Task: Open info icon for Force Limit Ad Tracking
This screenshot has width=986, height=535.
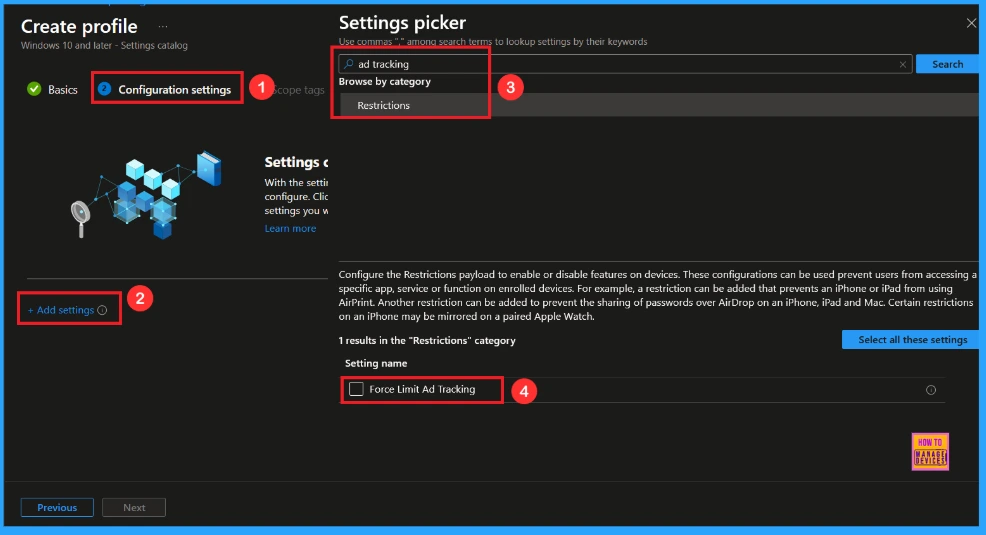Action: [931, 390]
